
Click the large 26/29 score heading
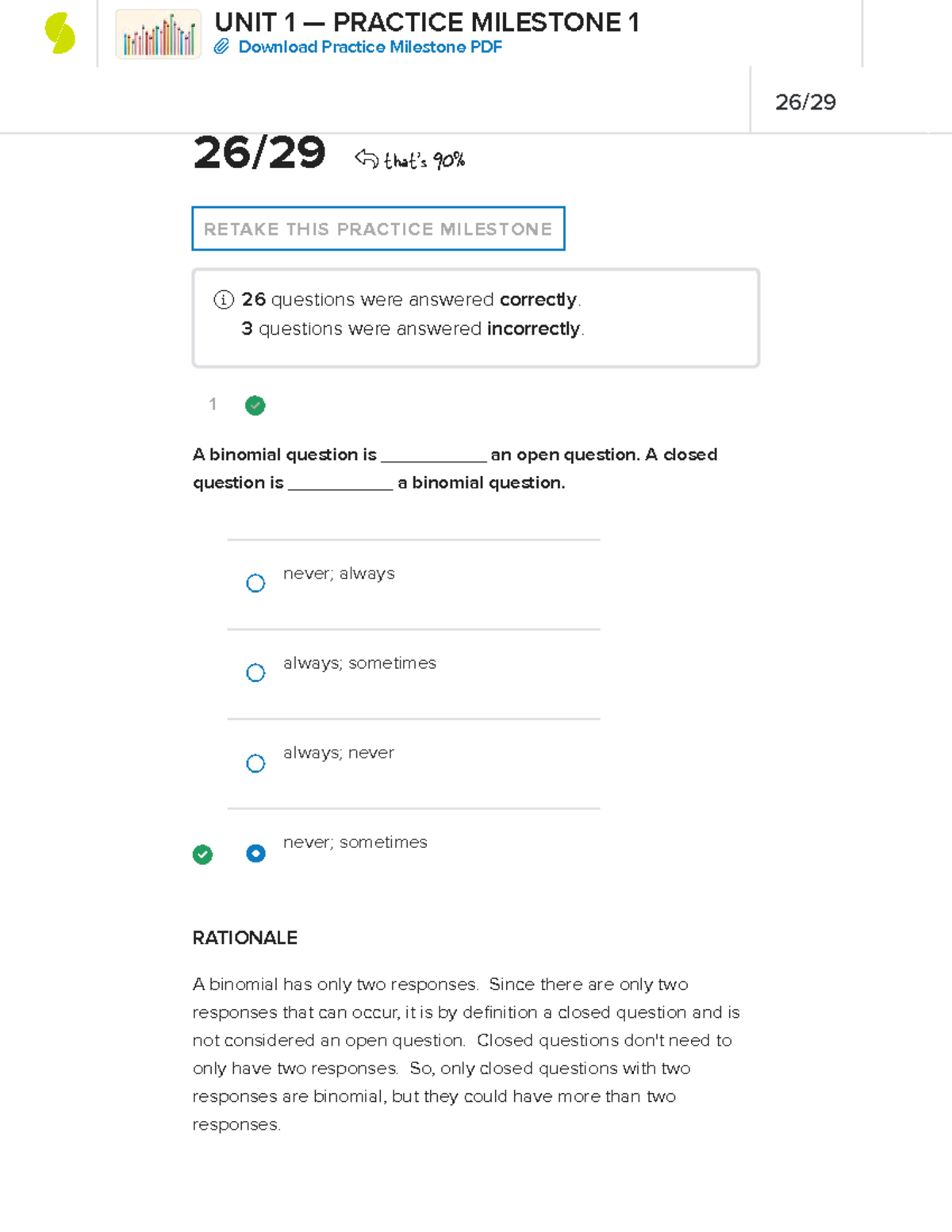click(259, 152)
